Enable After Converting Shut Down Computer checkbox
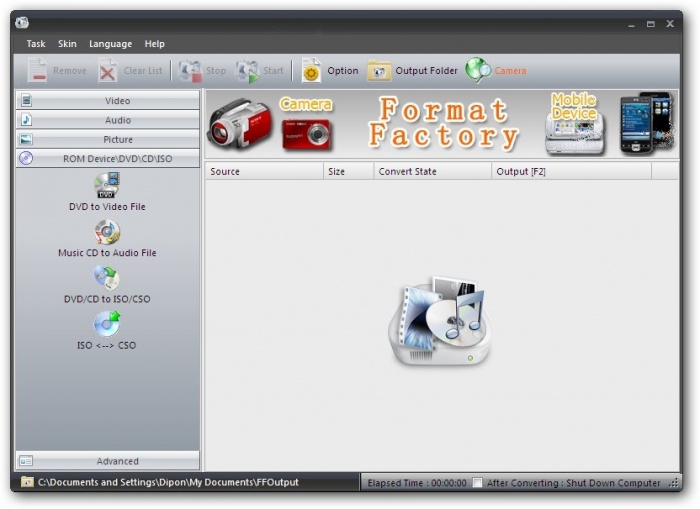Viewport: 700px width, 509px height. 477,483
